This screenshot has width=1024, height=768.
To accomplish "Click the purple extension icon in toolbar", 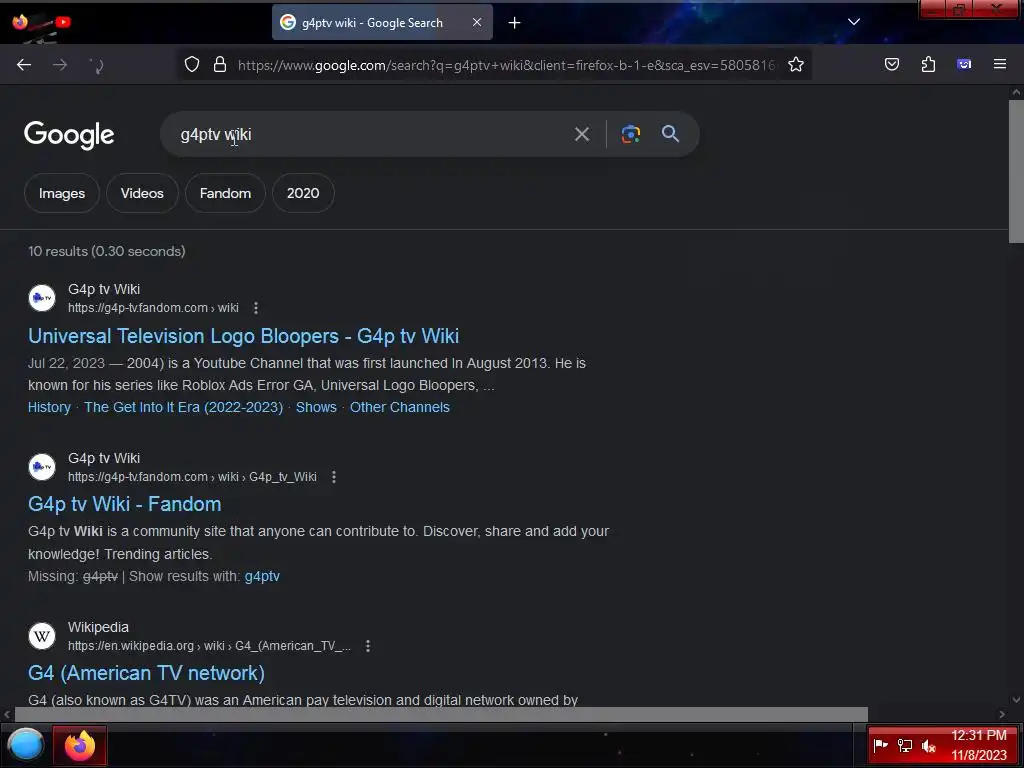I will [964, 64].
